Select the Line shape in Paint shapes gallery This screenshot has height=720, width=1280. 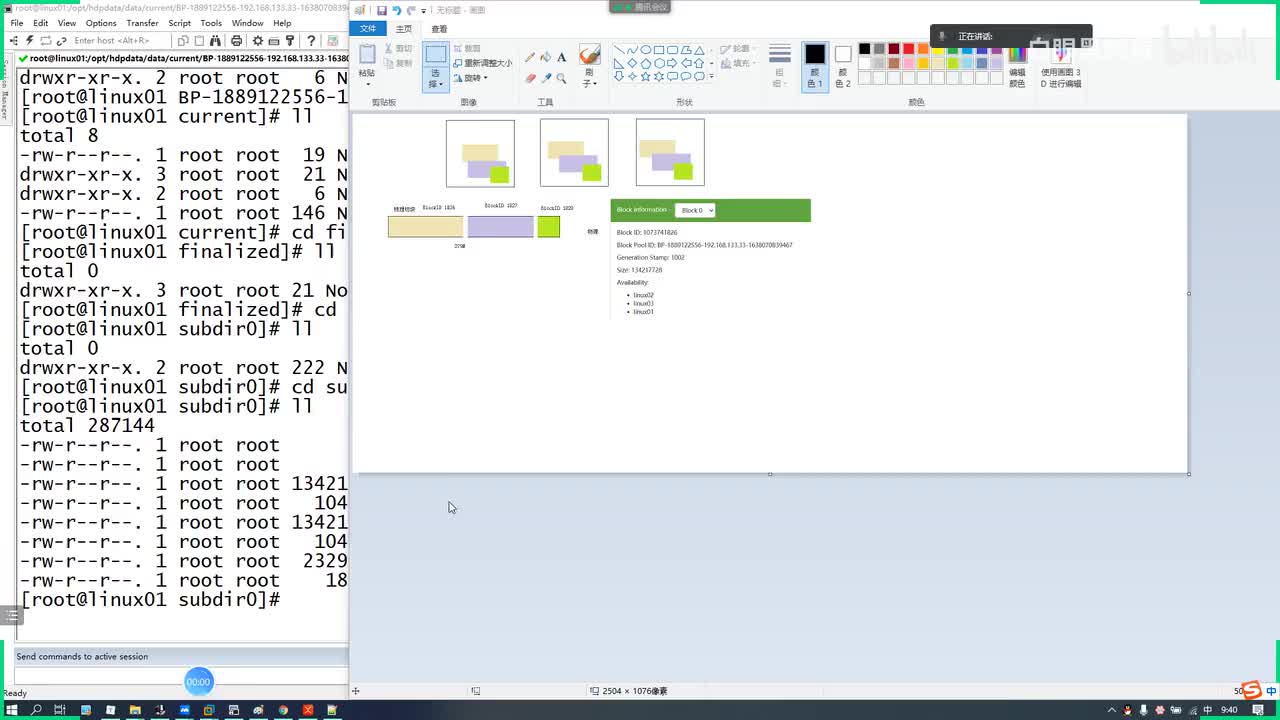[619, 50]
